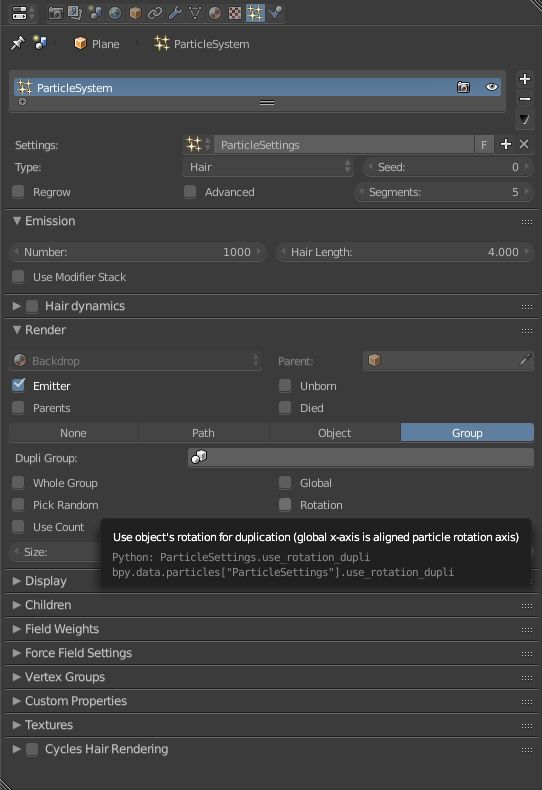542x790 pixels.
Task: Select the Path render type
Action: click(204, 433)
